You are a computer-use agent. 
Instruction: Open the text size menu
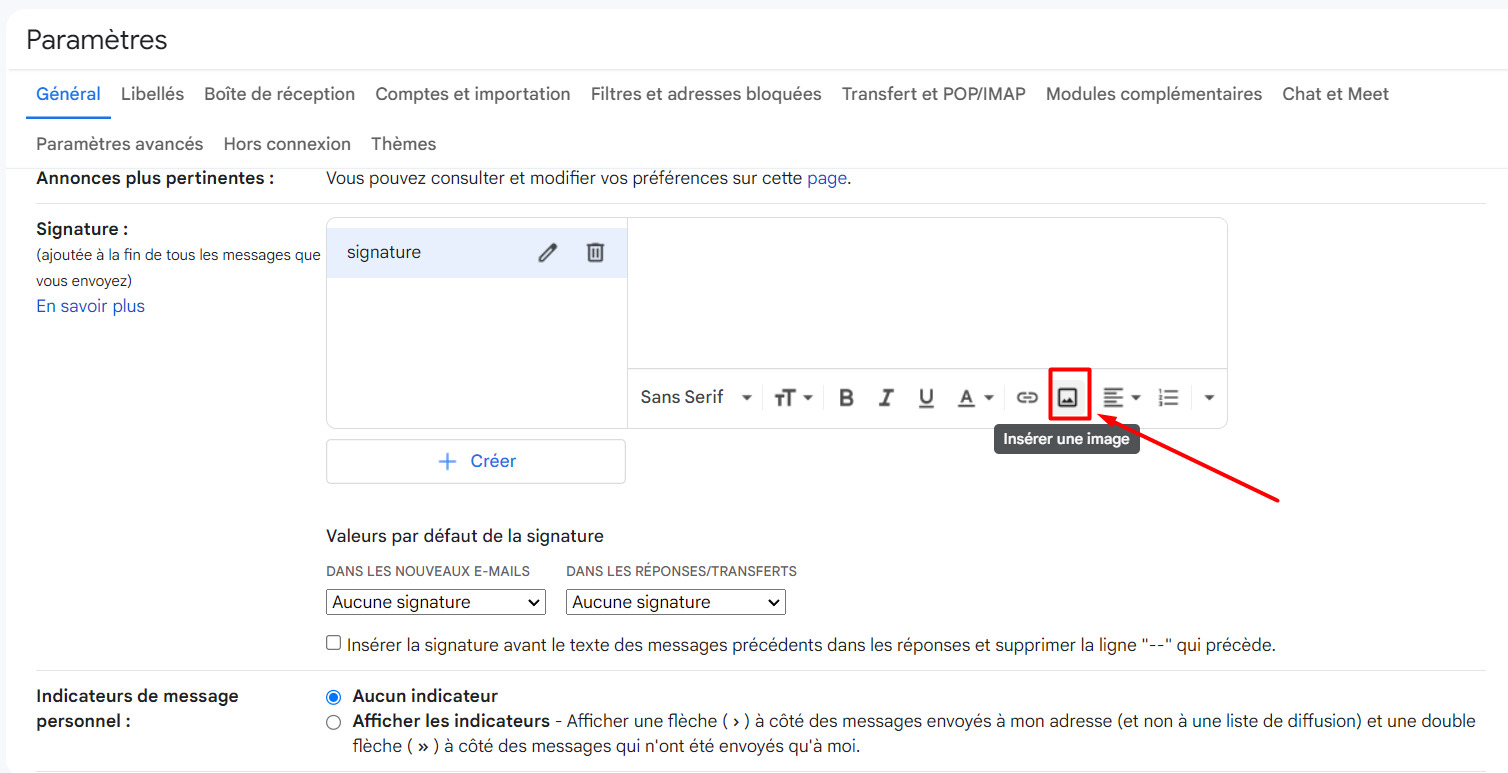tap(793, 398)
